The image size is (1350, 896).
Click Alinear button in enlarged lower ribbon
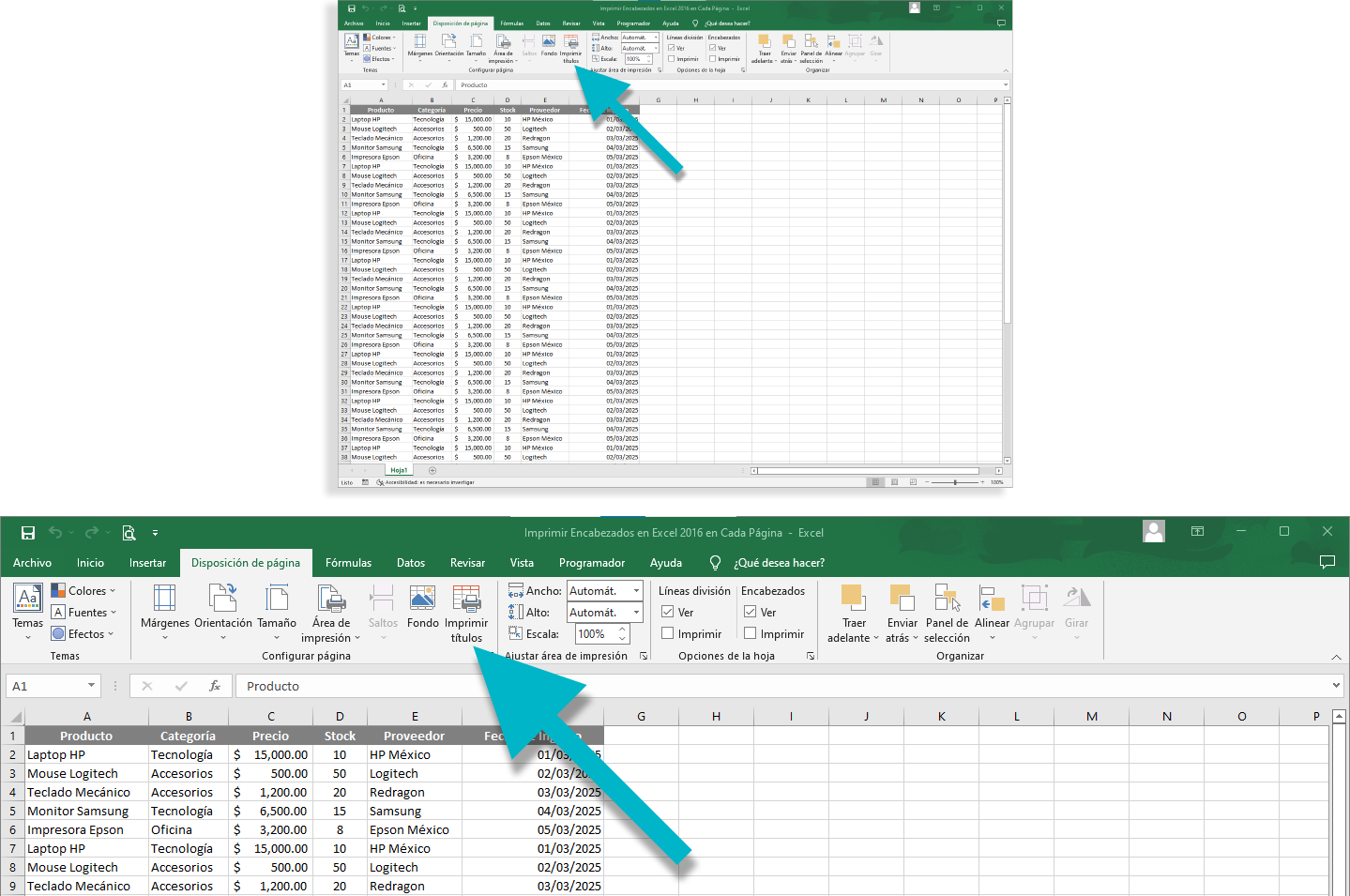(992, 600)
